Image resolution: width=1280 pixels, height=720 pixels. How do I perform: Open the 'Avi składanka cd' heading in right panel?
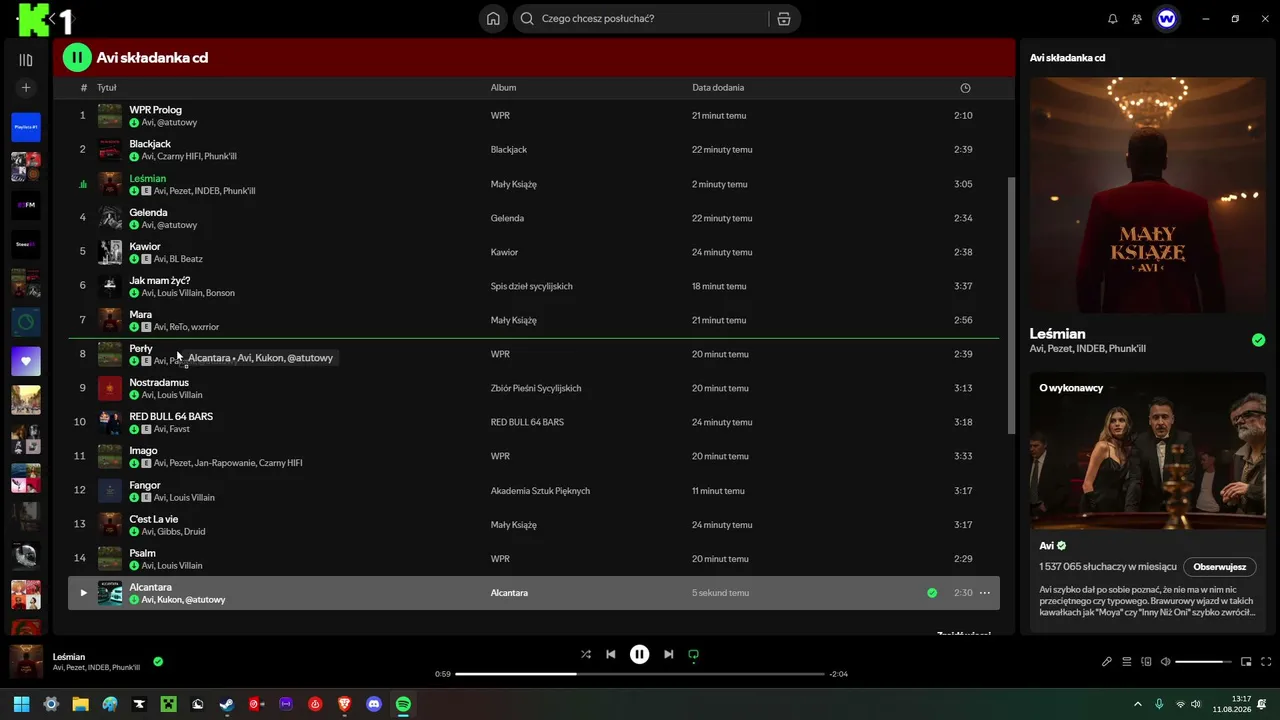pos(1067,58)
